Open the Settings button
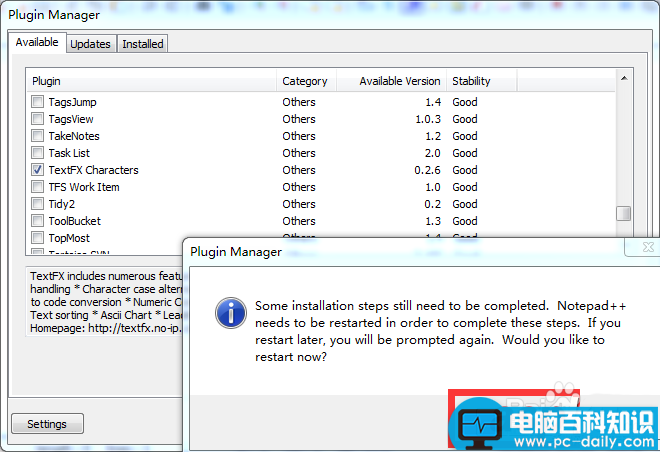660x452 pixels. [x=47, y=424]
